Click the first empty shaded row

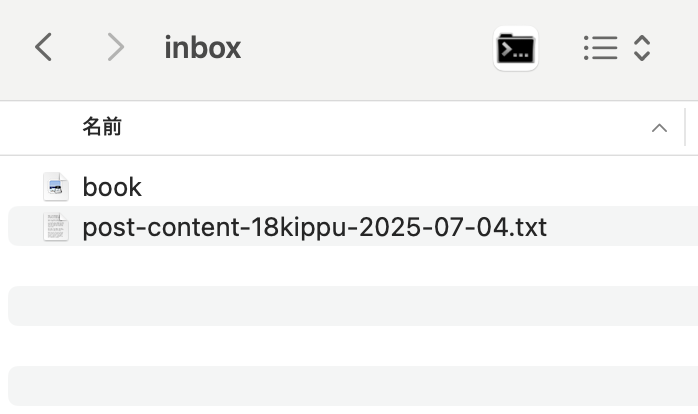coord(353,306)
